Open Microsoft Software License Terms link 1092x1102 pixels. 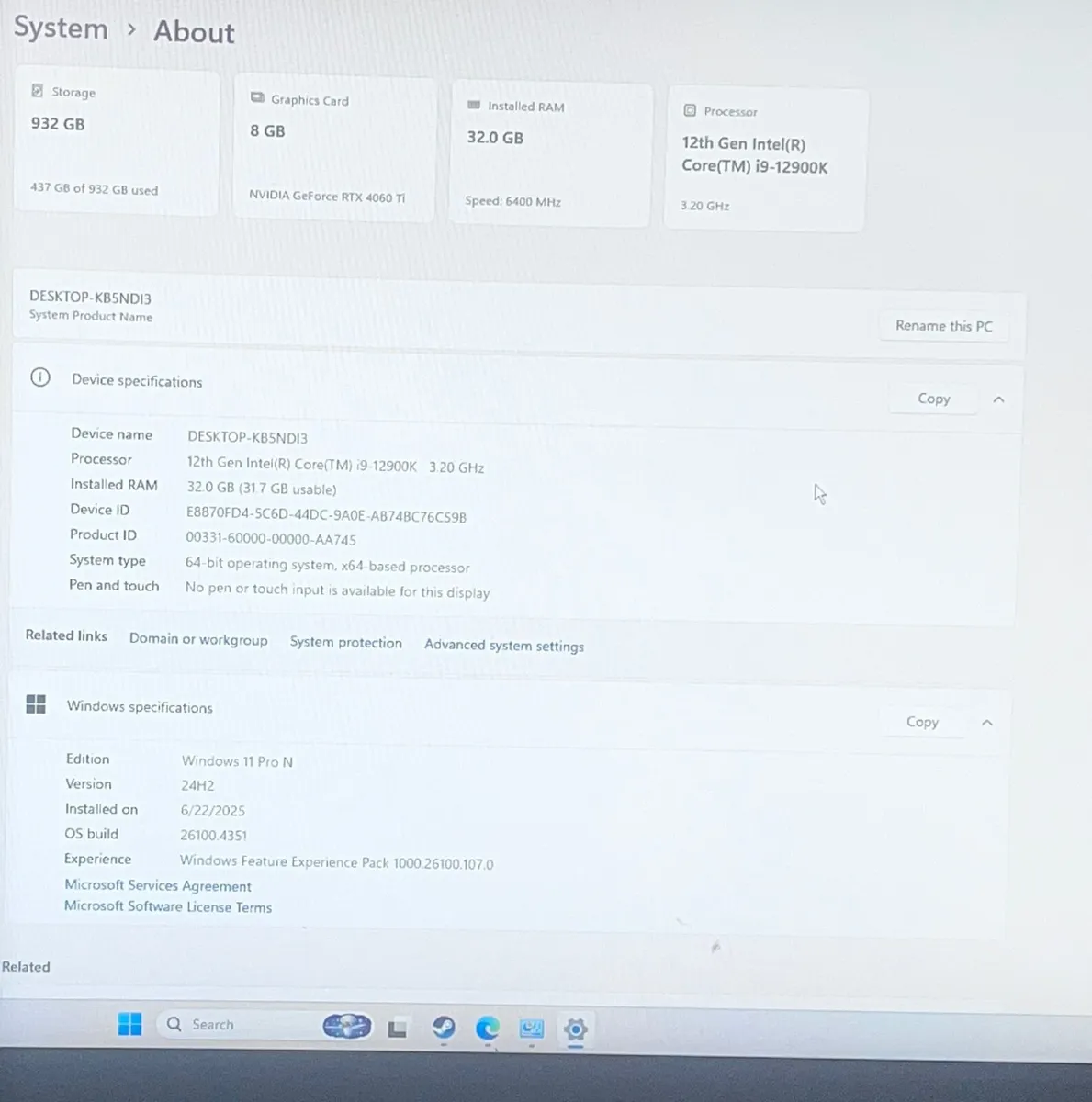168,906
